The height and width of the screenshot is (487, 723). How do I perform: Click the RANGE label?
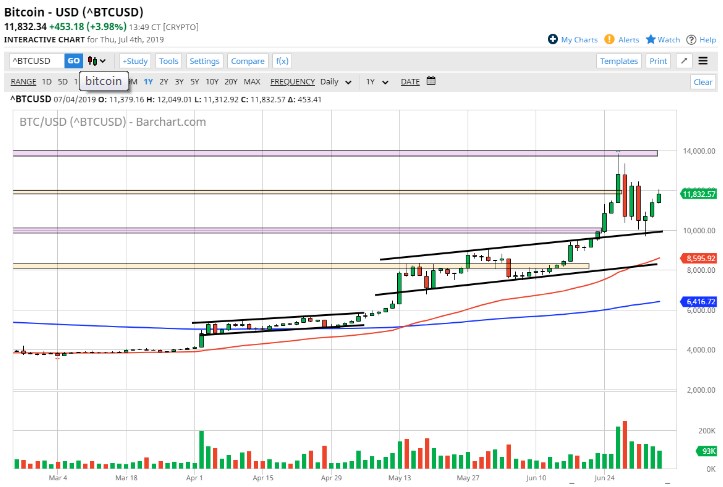click(23, 82)
